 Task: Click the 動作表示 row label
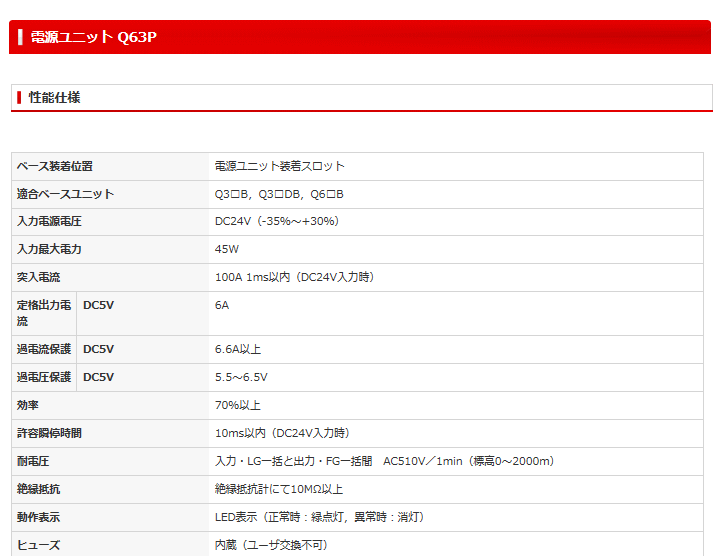click(x=38, y=517)
